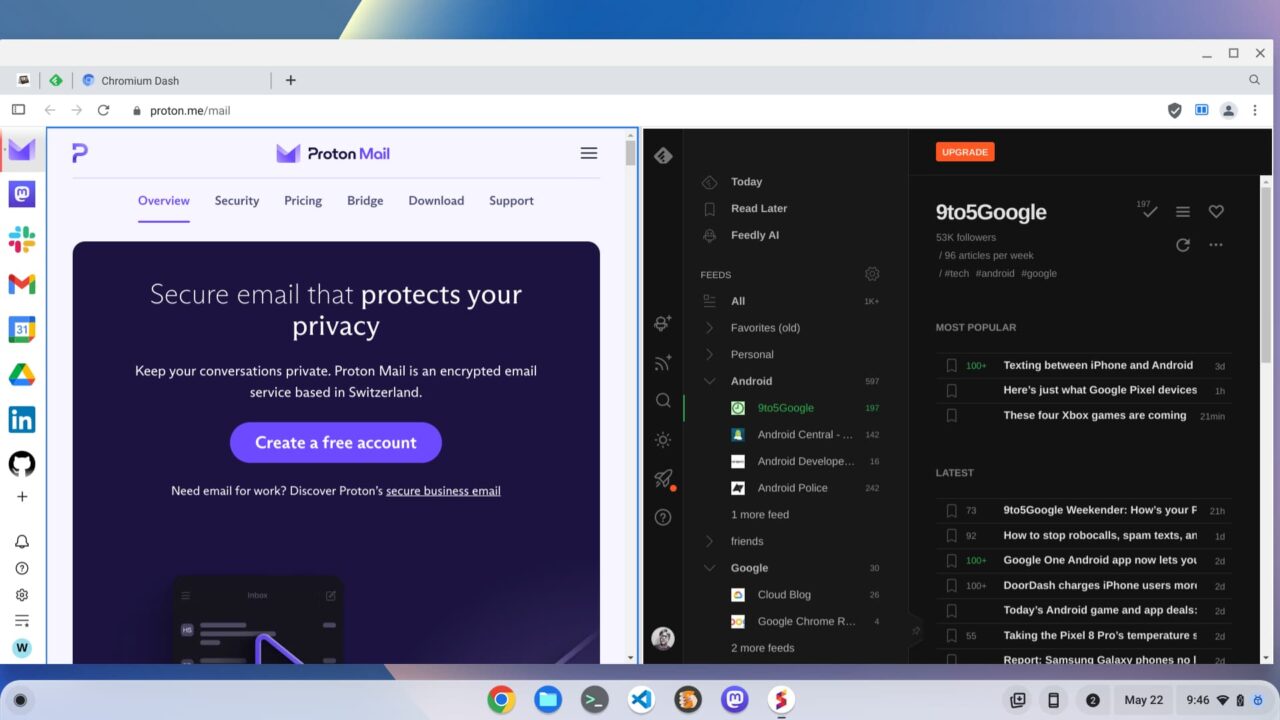This screenshot has width=1280, height=720.
Task: Select the Android Police feed
Action: (x=793, y=488)
